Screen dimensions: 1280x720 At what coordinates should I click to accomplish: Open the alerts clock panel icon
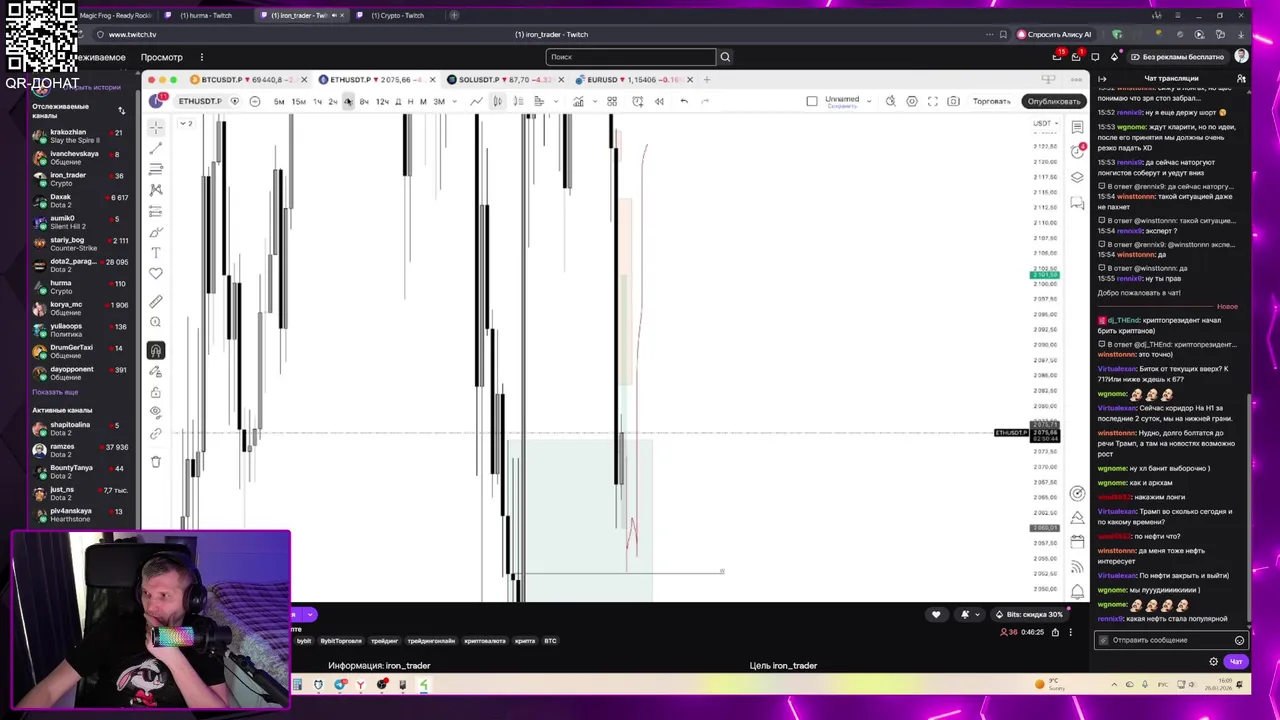(x=1077, y=151)
